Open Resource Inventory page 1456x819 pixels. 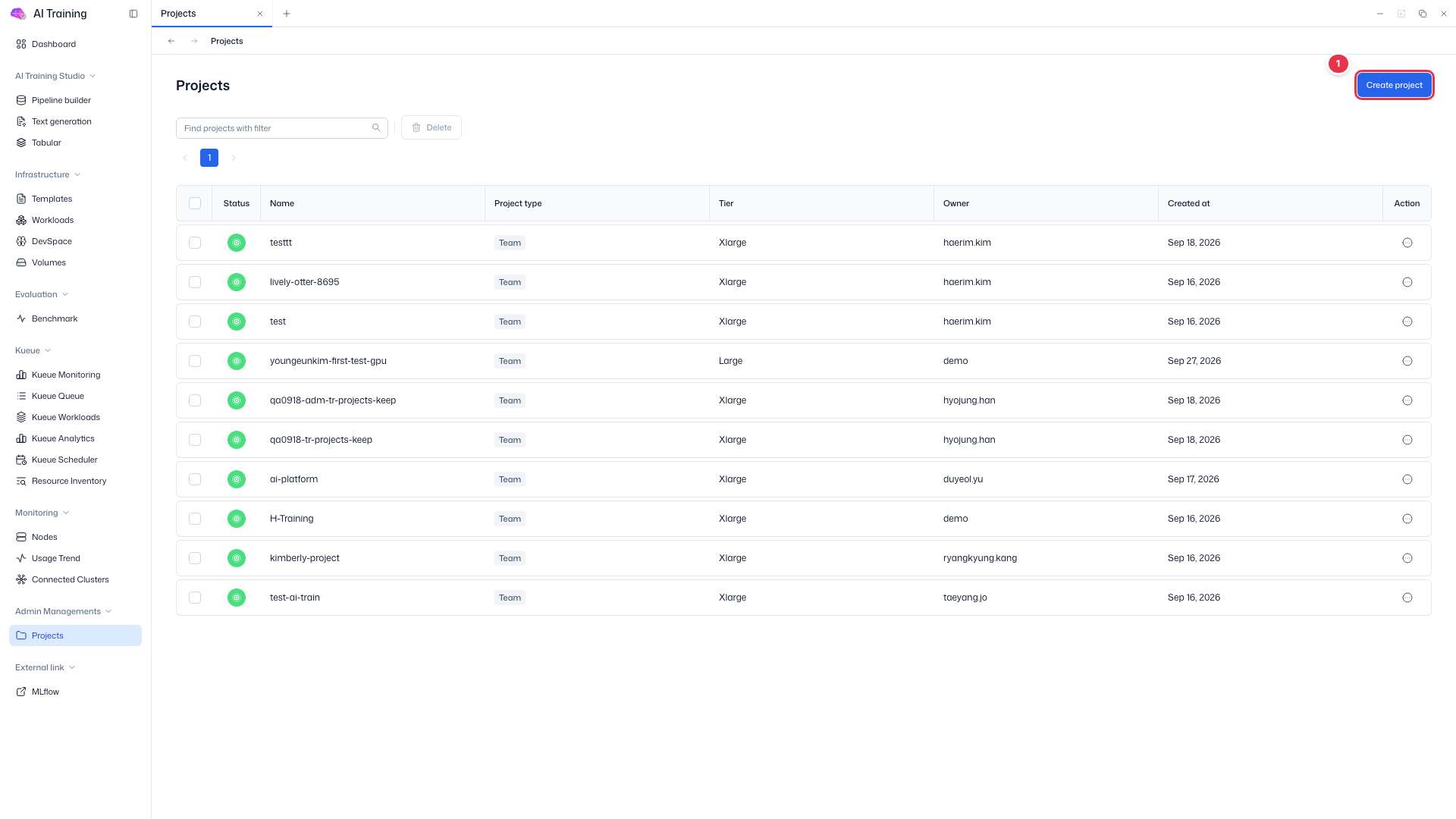click(75, 481)
